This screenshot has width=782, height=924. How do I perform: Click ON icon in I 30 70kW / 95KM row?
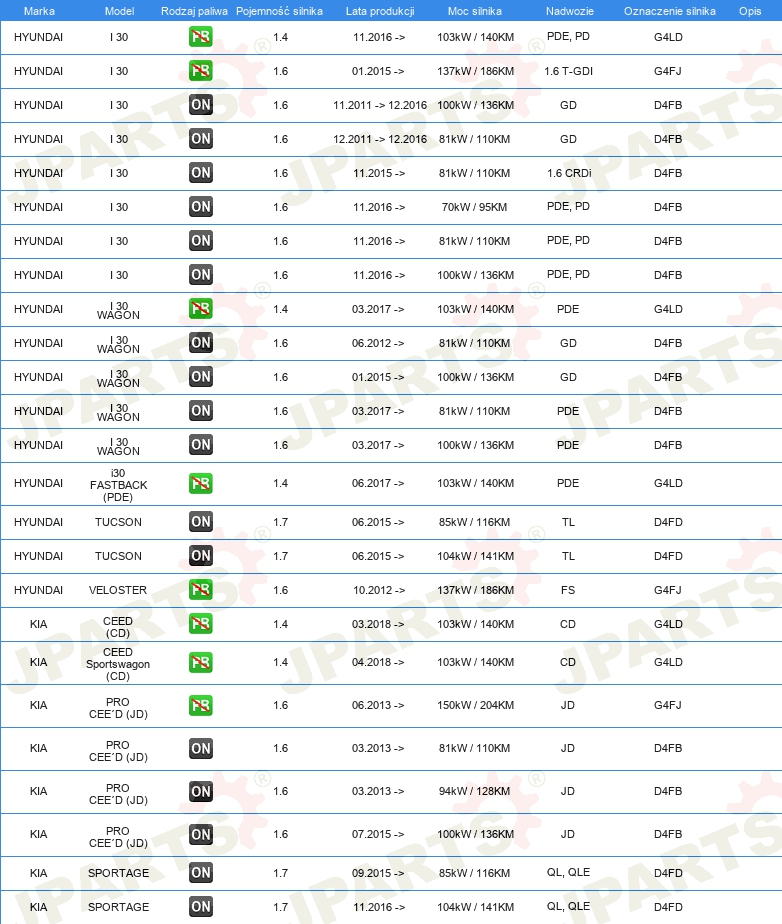200,207
